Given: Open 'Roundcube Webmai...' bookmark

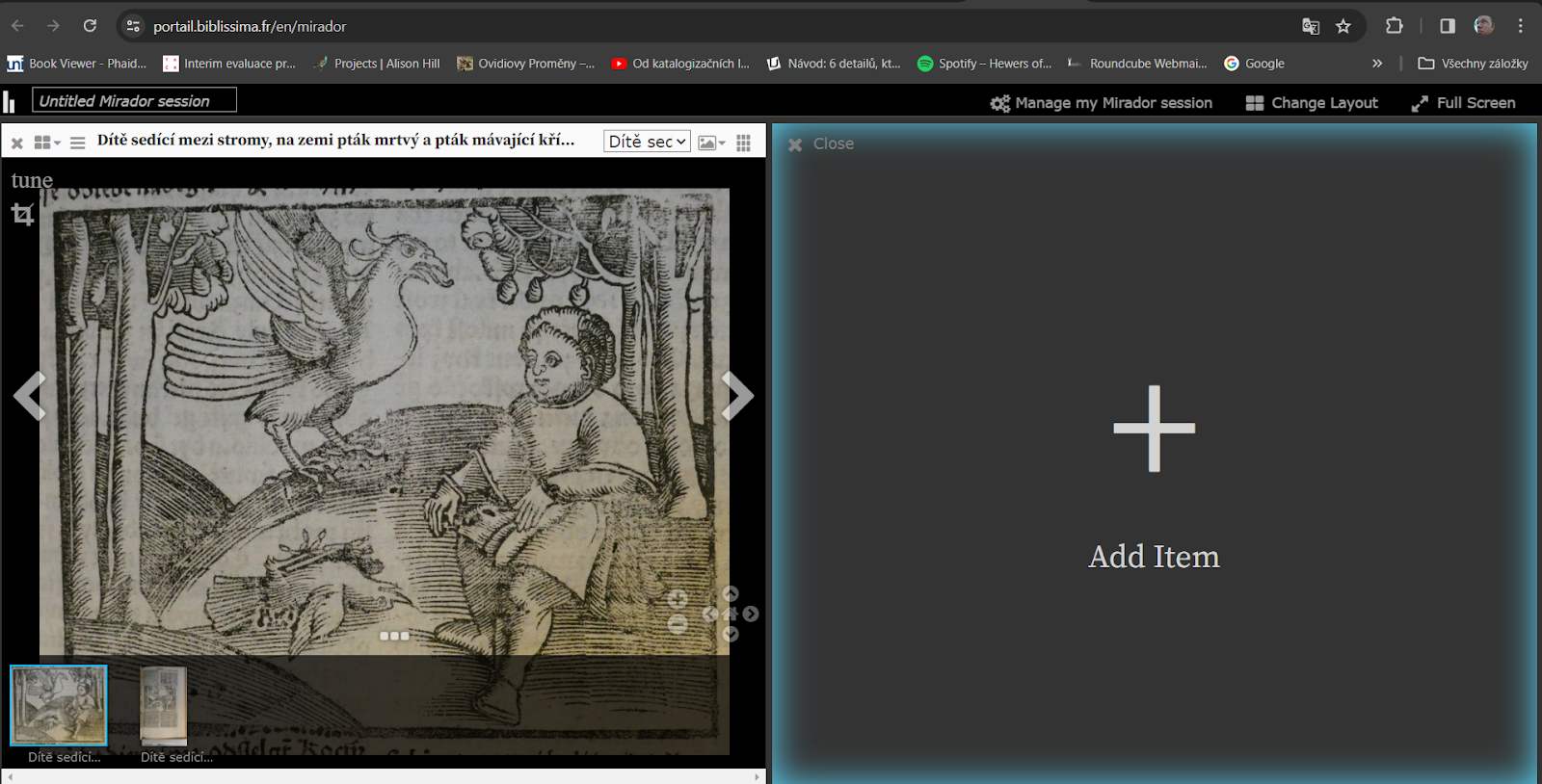Looking at the screenshot, I should (x=1137, y=64).
